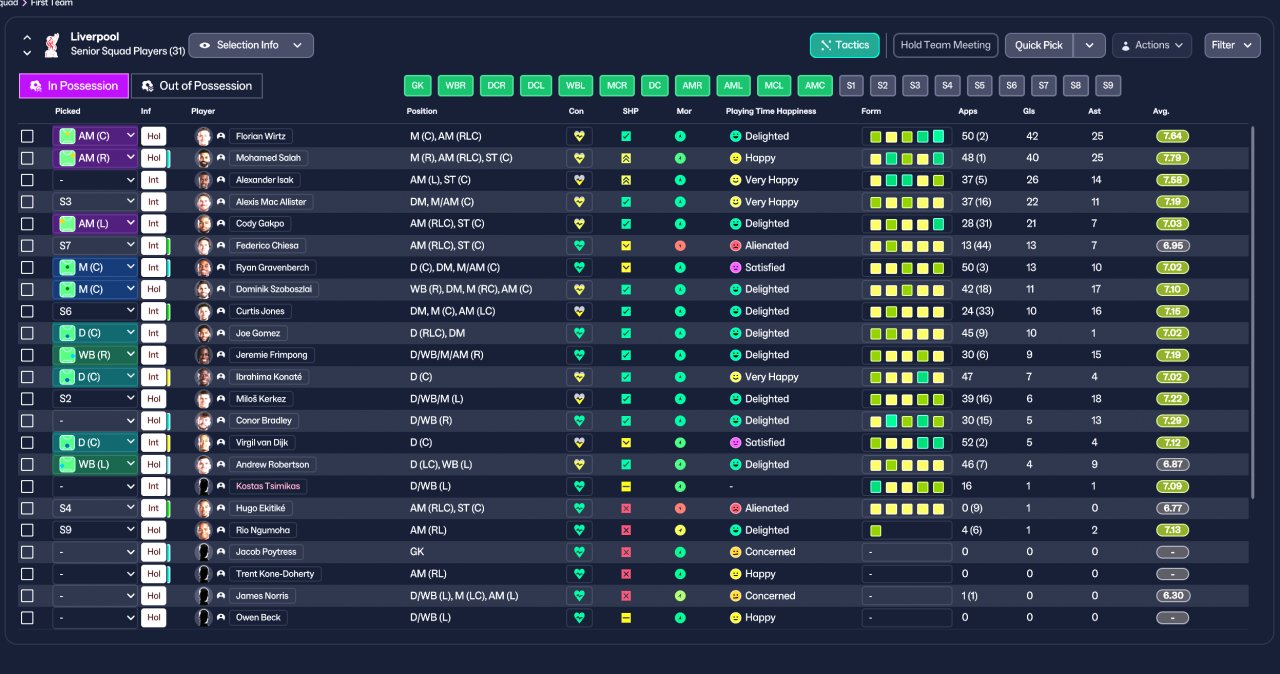Tick the checkbox for Florian Wirtz

click(x=27, y=136)
